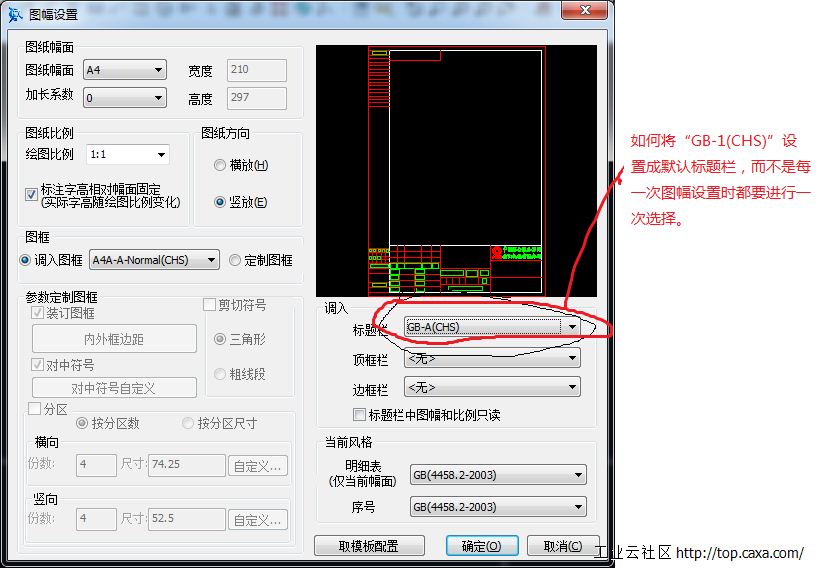Screen dimensions: 819x568
Task: Open the 图纸幅面 A4 dropdown
Action: click(125, 69)
